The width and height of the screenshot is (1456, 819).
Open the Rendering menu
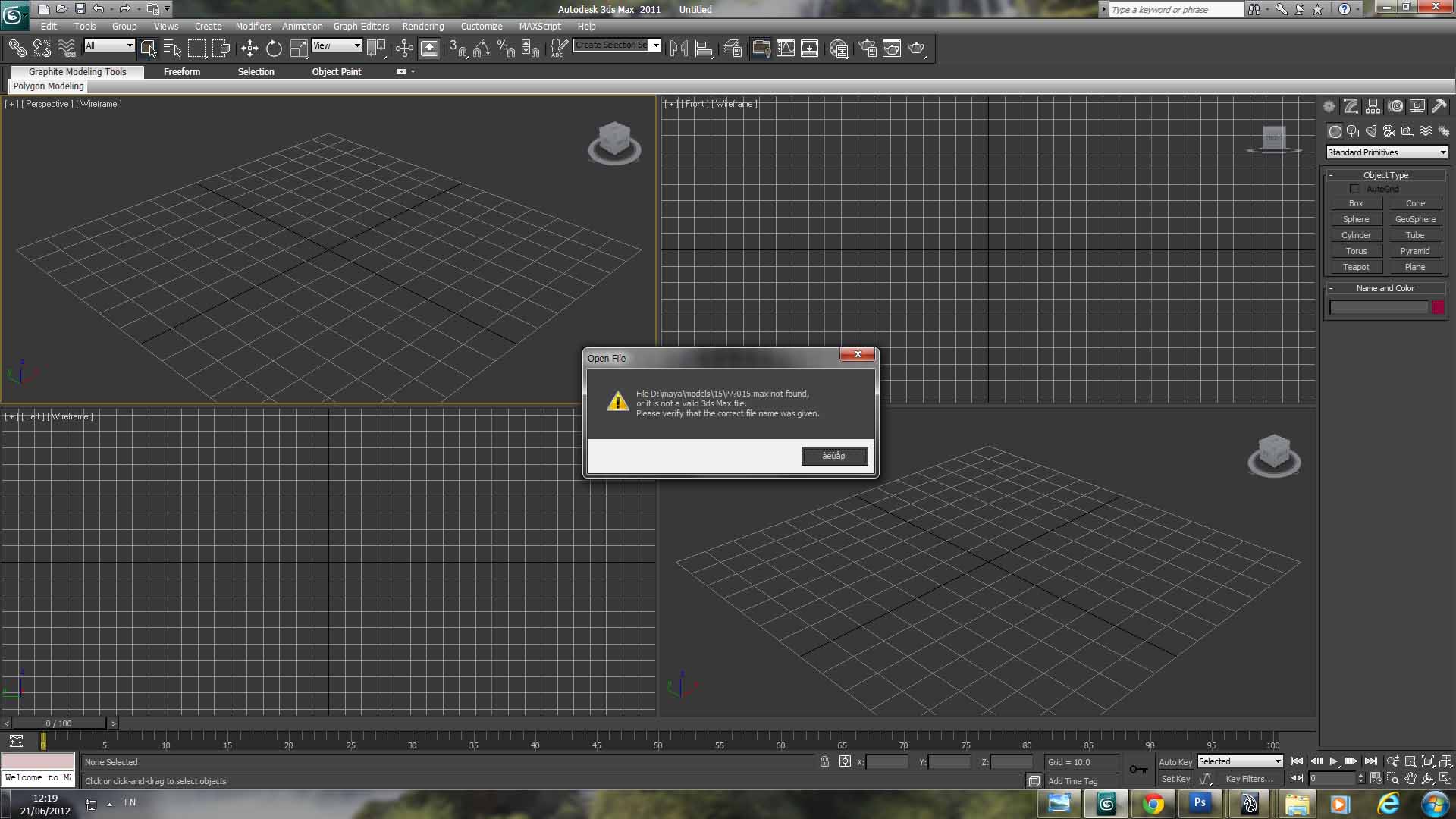pos(422,26)
